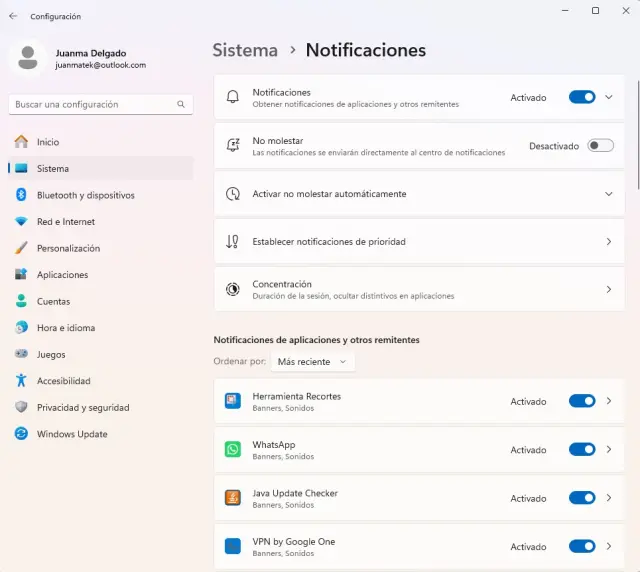Expand the Notificaciones settings chevron
The image size is (640, 572).
[x=609, y=97]
